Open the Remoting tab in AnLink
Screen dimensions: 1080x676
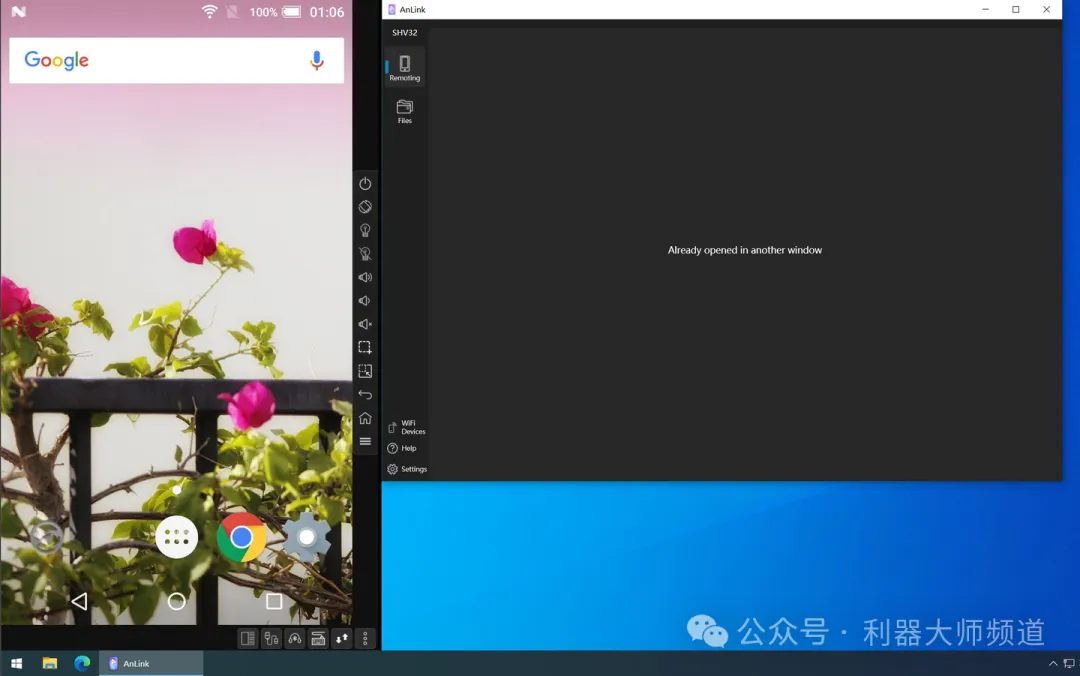404,68
